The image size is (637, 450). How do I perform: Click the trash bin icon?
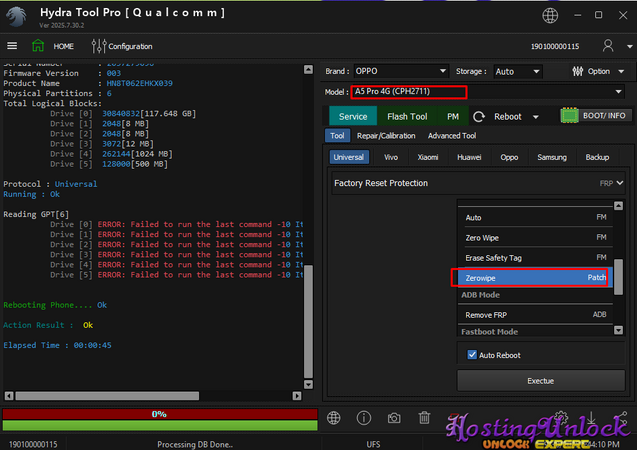pos(424,418)
